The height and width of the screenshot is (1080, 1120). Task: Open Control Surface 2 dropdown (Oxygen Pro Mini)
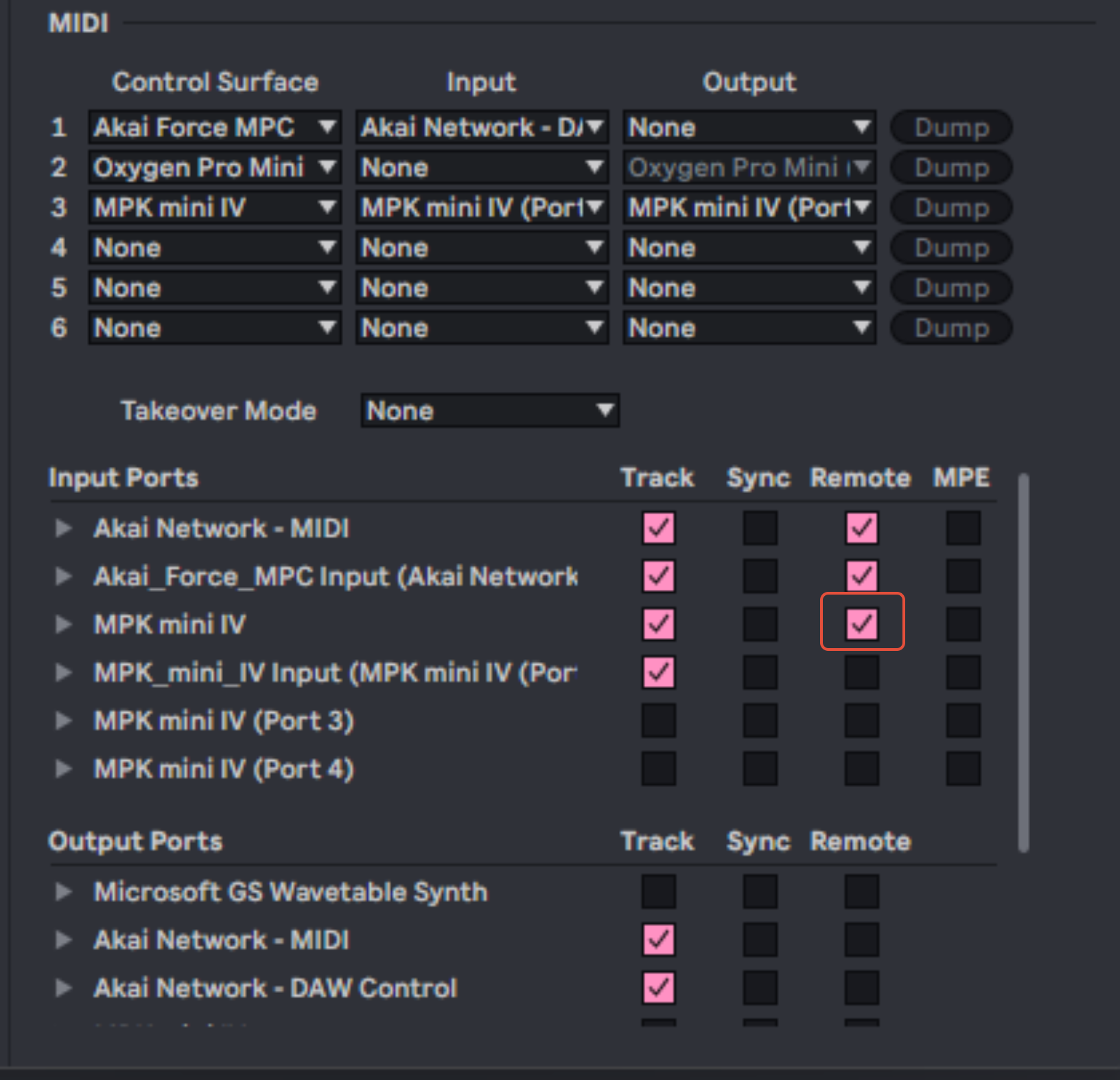[x=215, y=168]
